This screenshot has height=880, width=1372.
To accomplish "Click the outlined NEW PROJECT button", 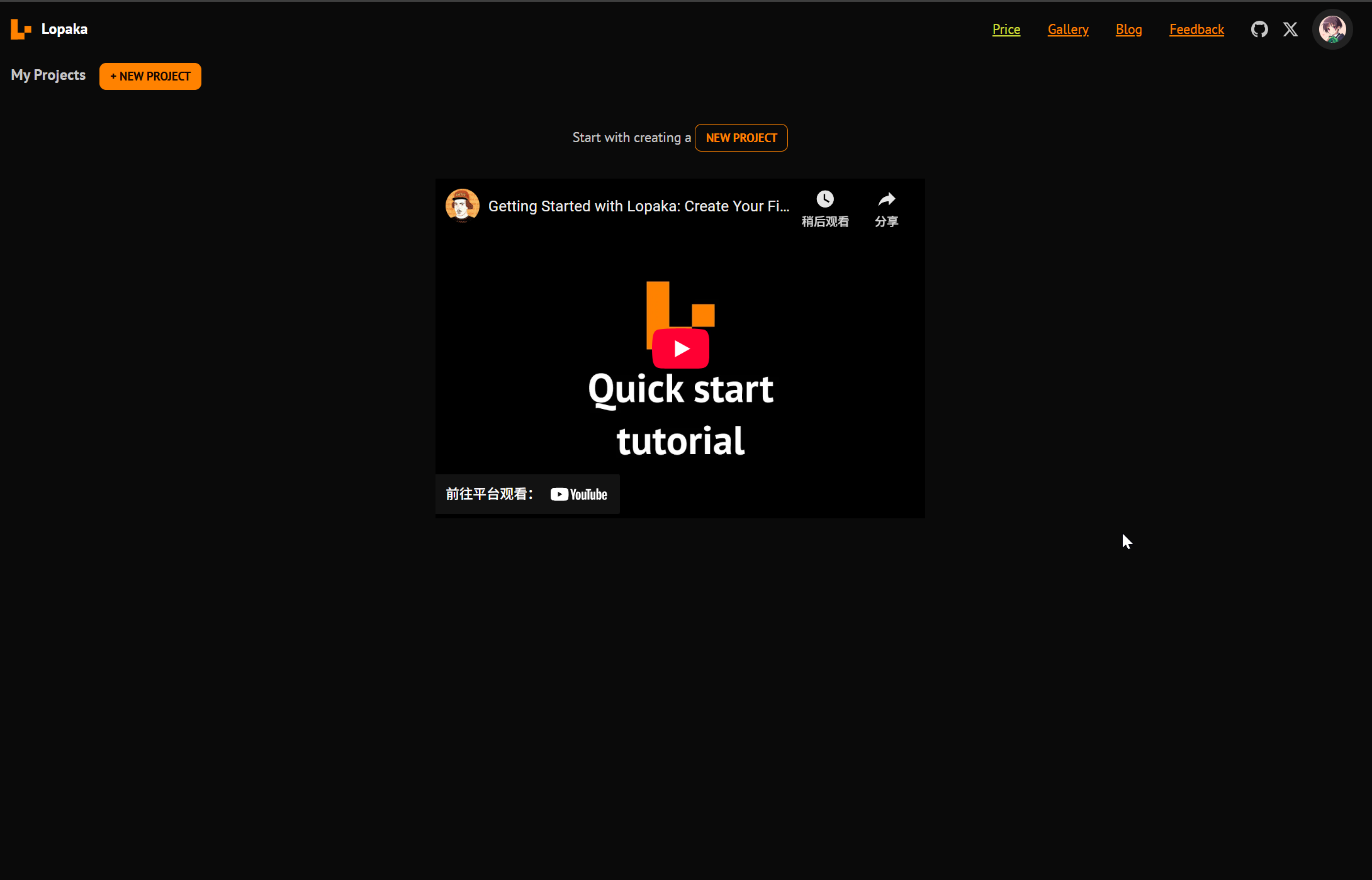I will [741, 138].
